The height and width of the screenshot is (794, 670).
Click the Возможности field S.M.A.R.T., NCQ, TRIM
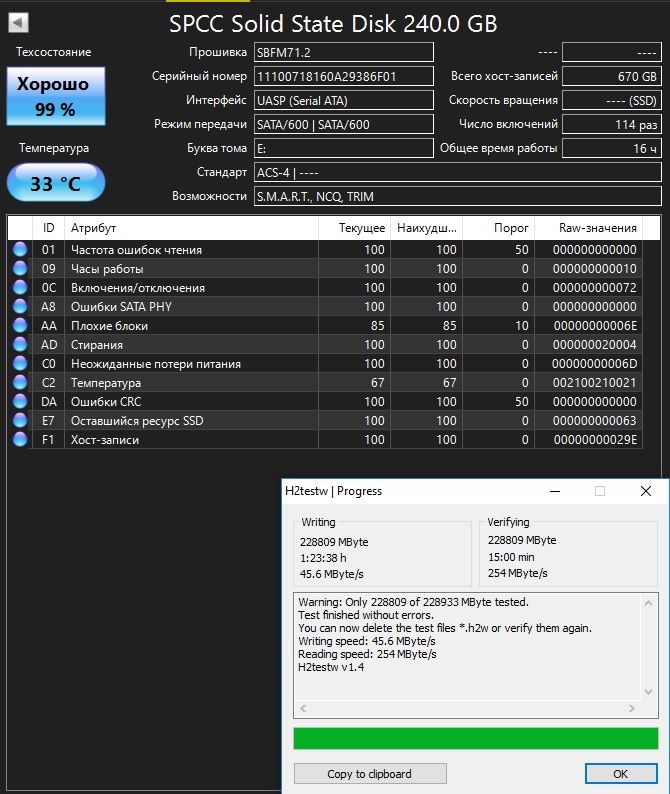click(x=458, y=196)
